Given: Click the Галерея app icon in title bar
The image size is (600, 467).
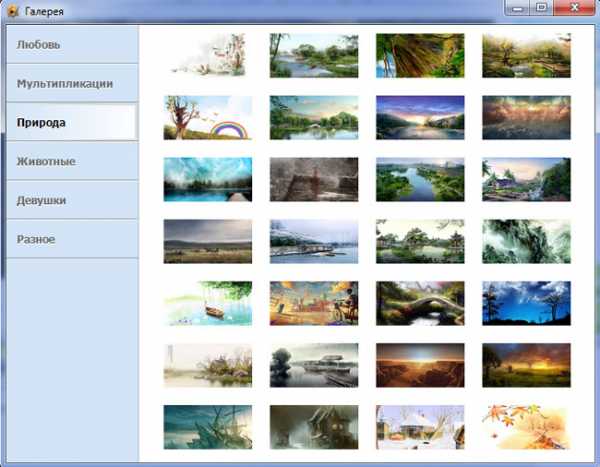Looking at the screenshot, I should coord(13,11).
